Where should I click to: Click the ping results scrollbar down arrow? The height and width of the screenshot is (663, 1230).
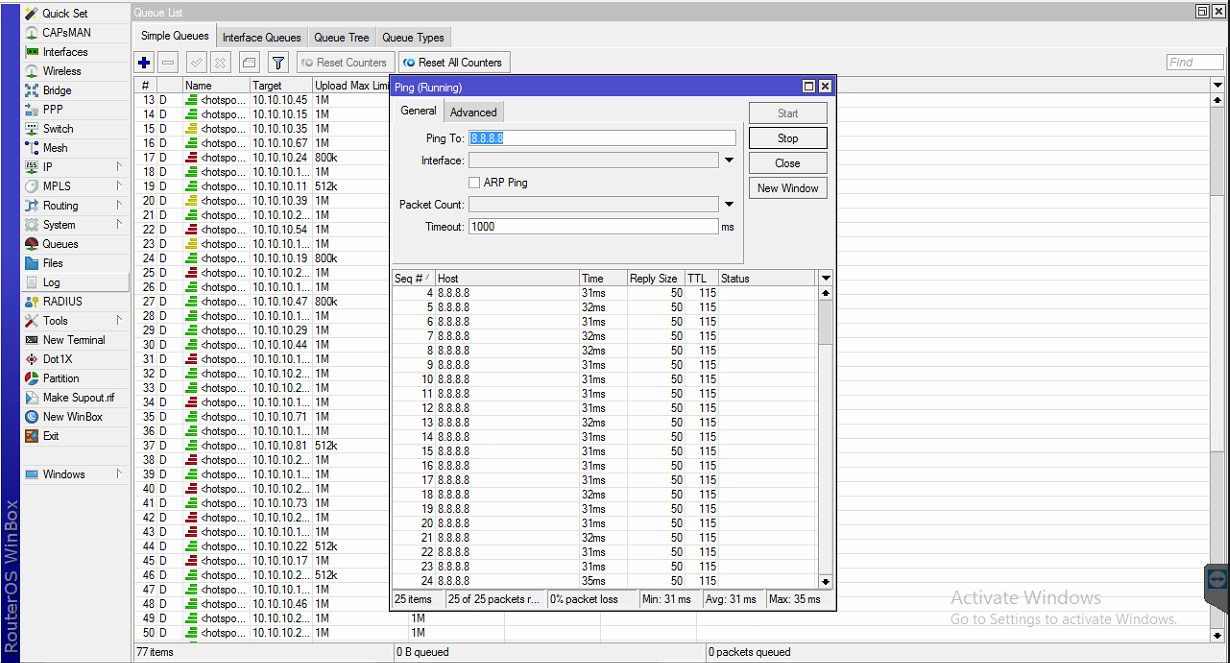point(825,581)
